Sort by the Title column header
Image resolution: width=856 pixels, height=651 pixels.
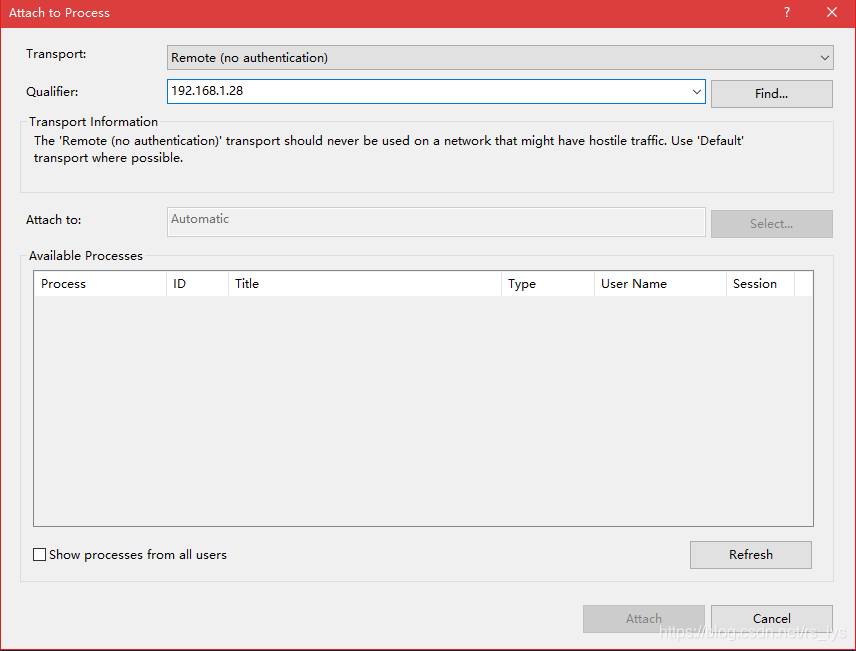(x=365, y=283)
